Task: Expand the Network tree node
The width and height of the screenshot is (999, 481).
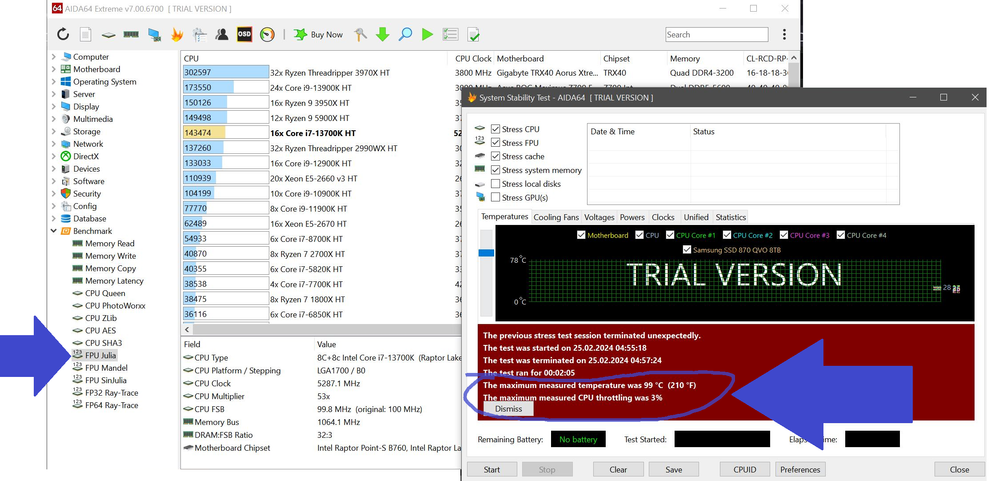Action: [54, 144]
